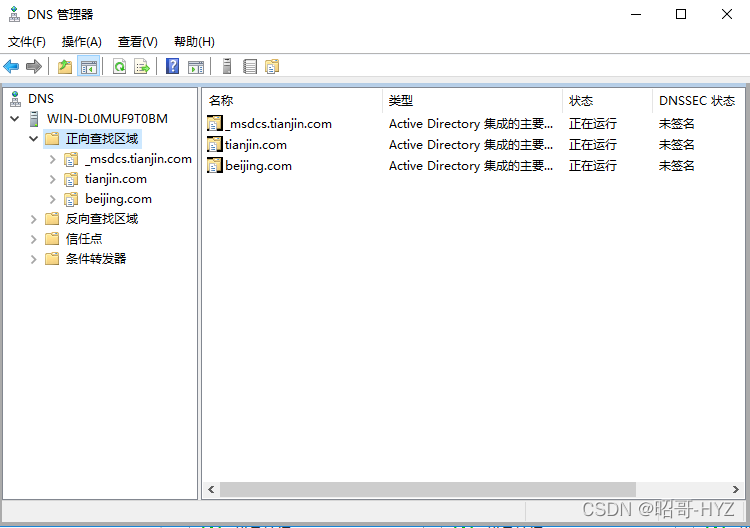Image resolution: width=750 pixels, height=528 pixels.
Task: Click the new zone folder toolbar icon
Action: (x=272, y=66)
